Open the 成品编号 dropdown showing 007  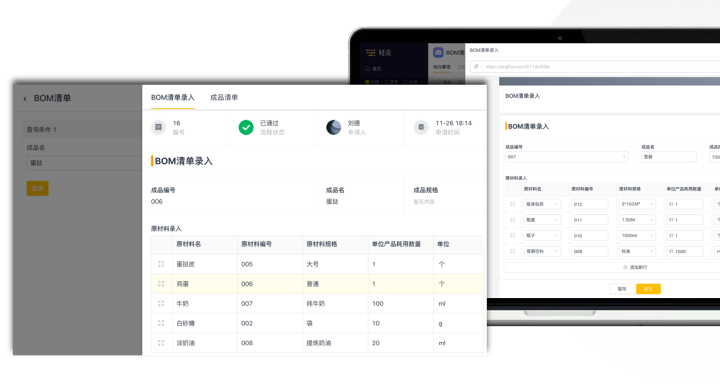pos(567,157)
